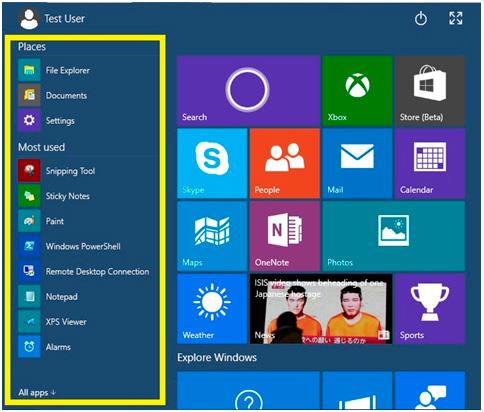Launch the Weather tile

tap(212, 309)
